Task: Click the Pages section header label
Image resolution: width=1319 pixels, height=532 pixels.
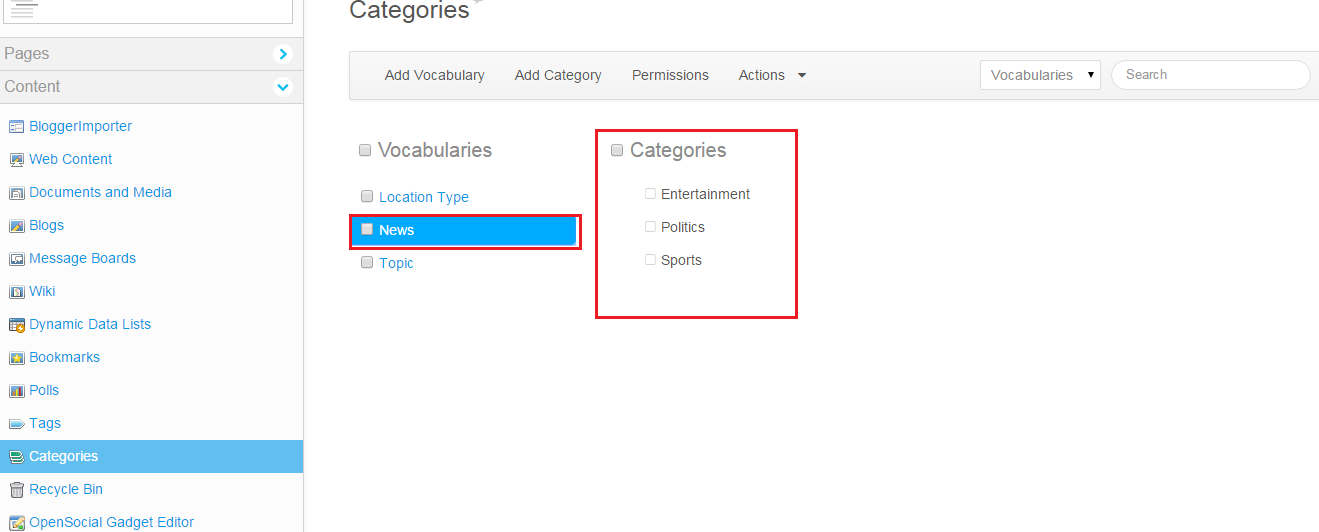Action: (26, 54)
